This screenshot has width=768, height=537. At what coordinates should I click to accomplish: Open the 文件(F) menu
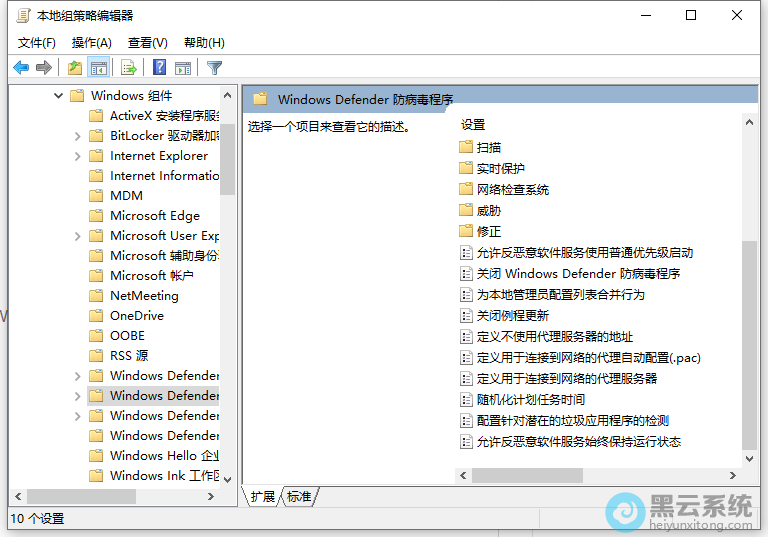tap(37, 43)
